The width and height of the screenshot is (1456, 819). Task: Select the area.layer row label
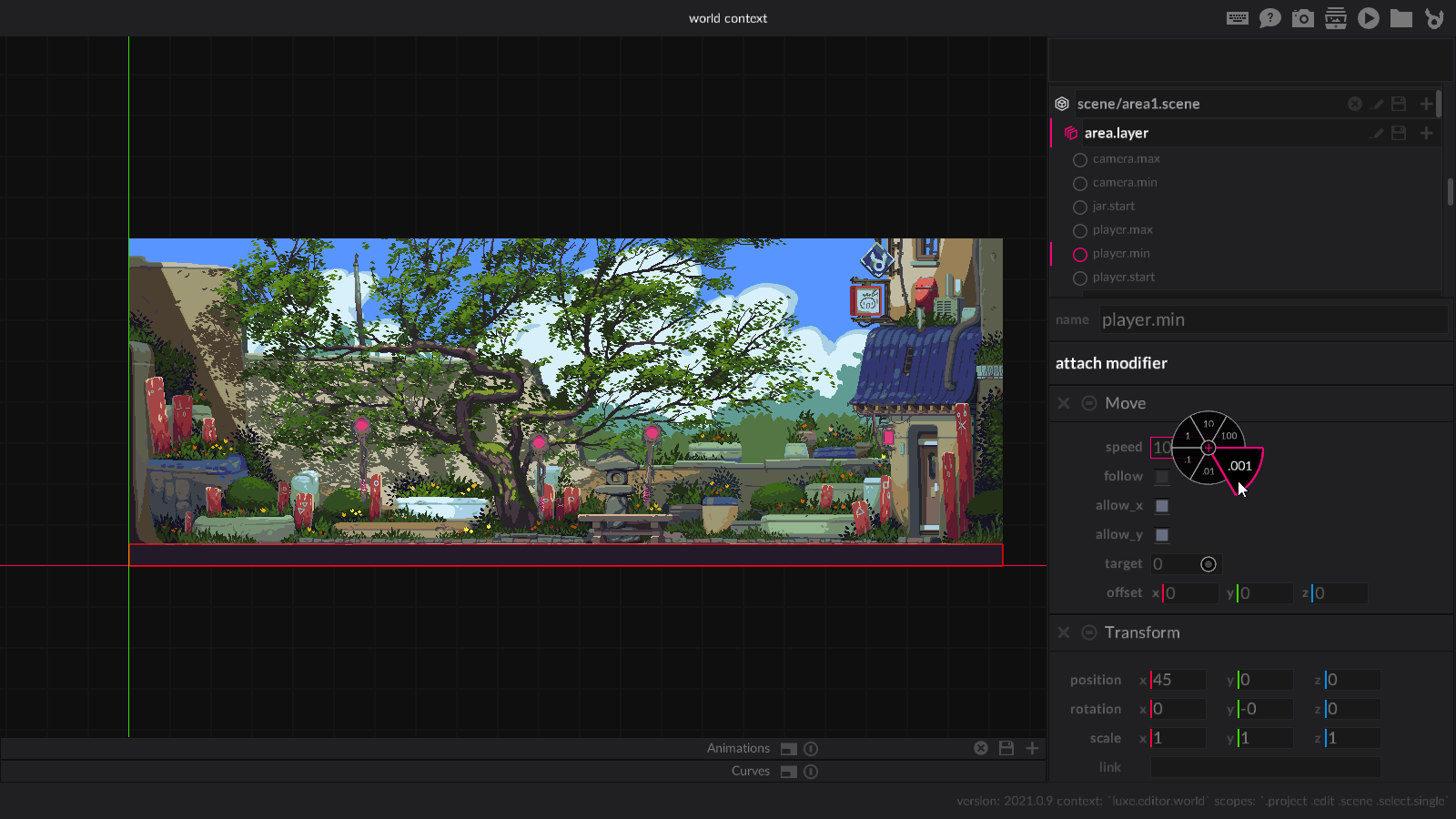1117,133
